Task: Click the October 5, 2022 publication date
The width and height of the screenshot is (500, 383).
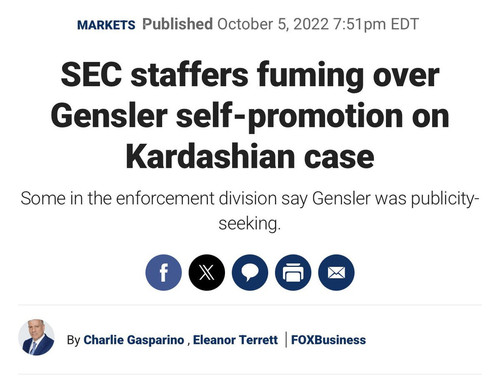Action: pyautogui.click(x=273, y=24)
